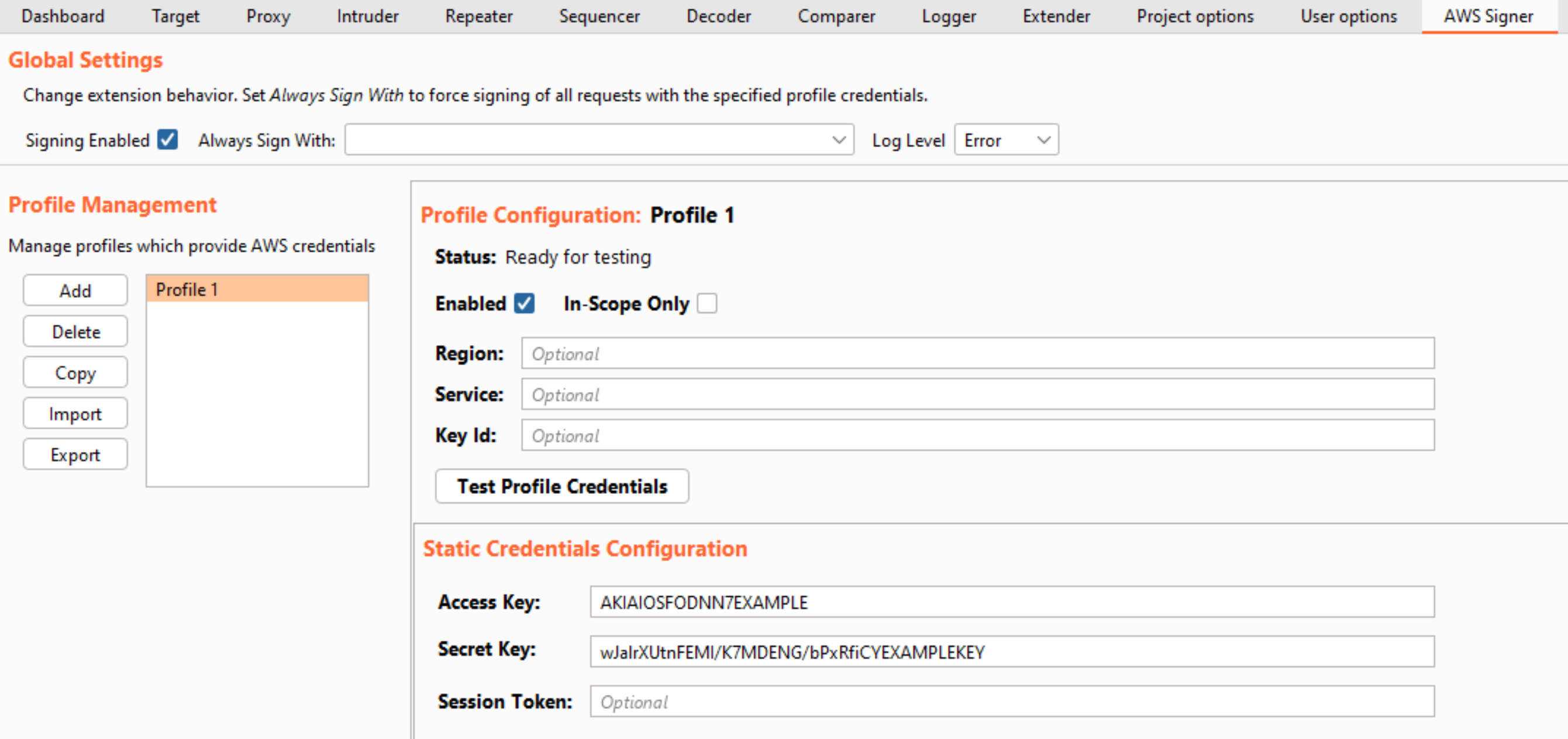Click the Delete profile button
This screenshot has width=1568, height=739.
[x=75, y=331]
